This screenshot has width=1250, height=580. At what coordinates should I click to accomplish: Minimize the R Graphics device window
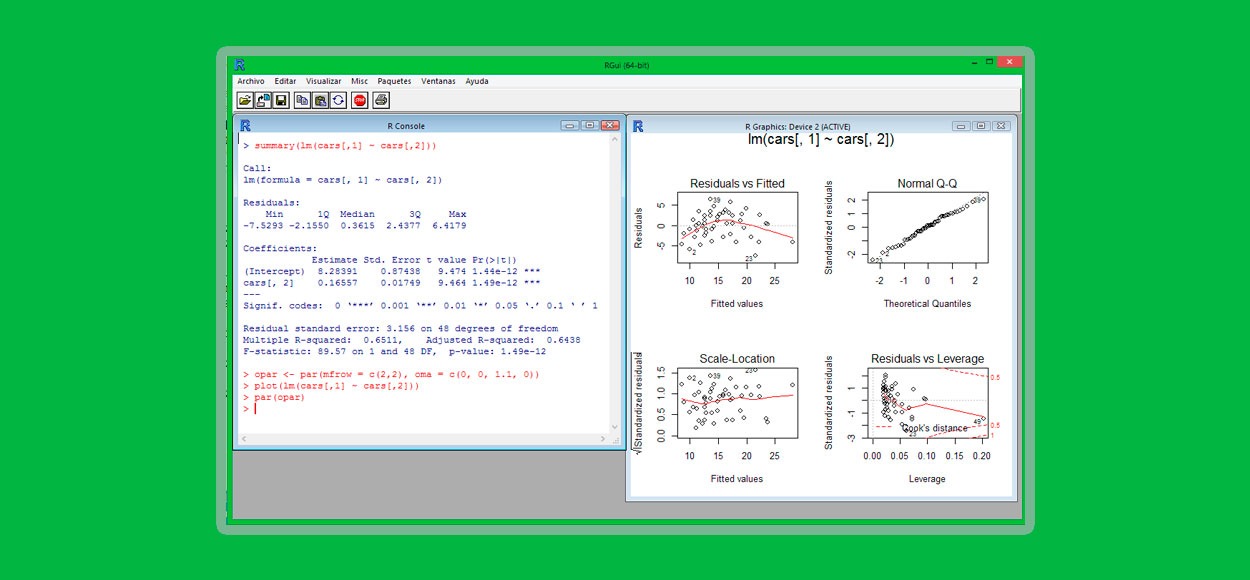tap(961, 126)
